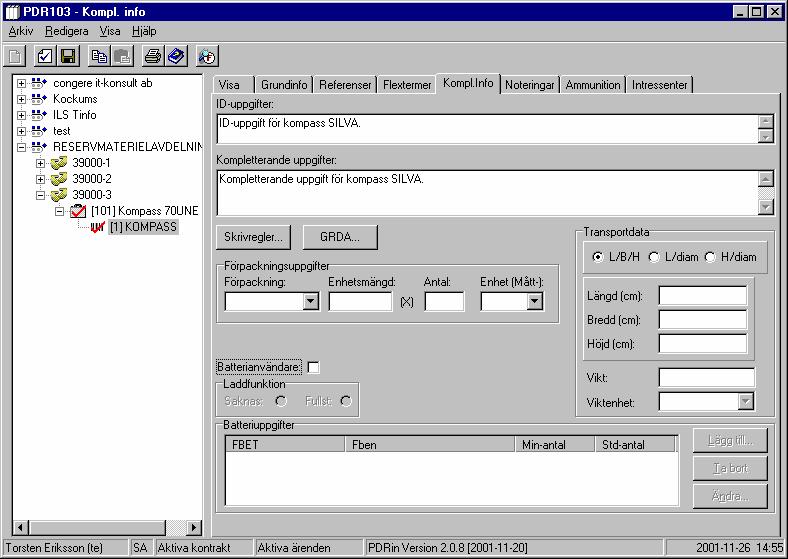This screenshot has width=788, height=559.
Task: Click the Copy toolbar icon
Action: (99, 56)
